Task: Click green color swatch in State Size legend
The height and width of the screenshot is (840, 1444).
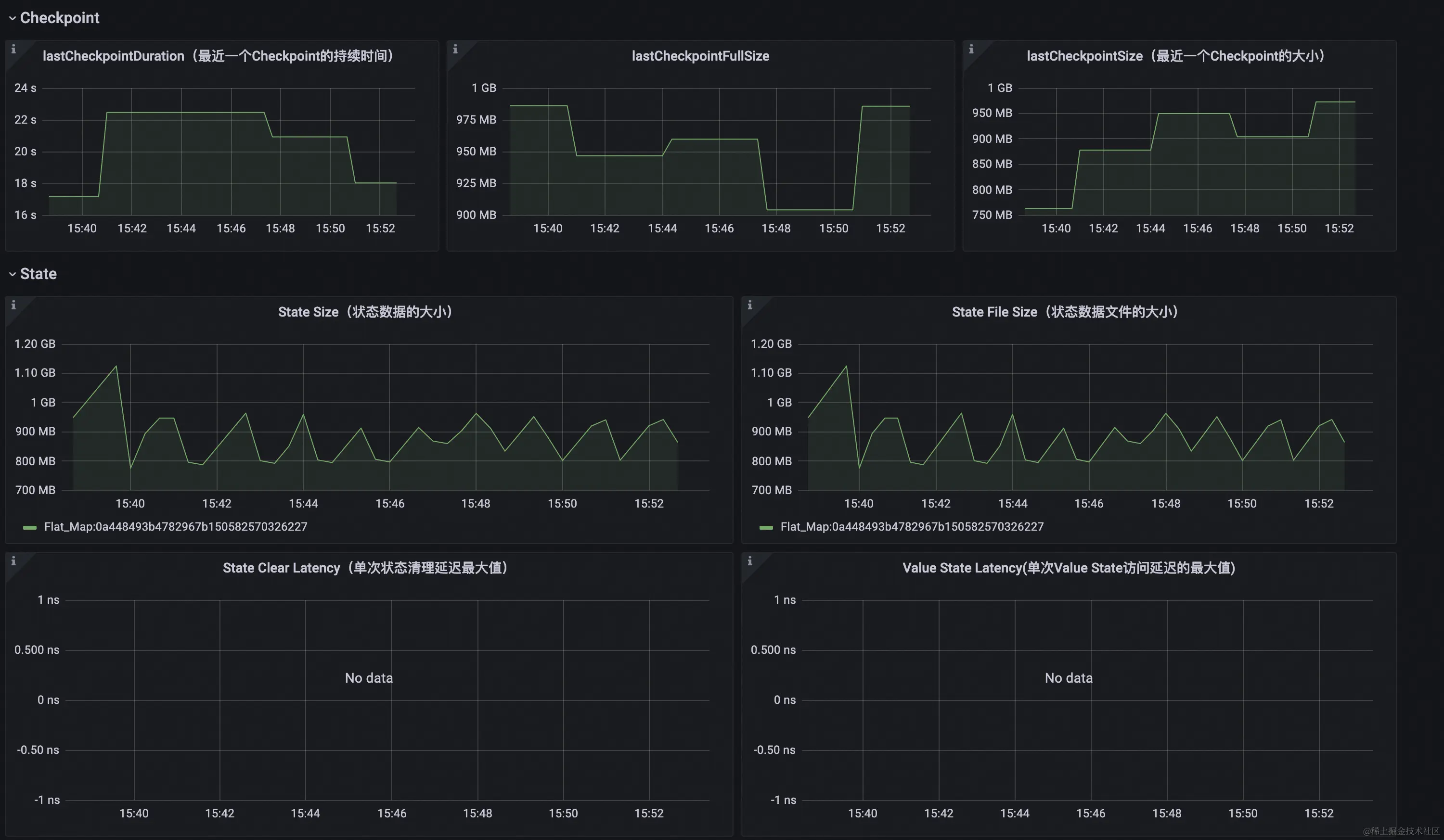Action: click(x=30, y=527)
